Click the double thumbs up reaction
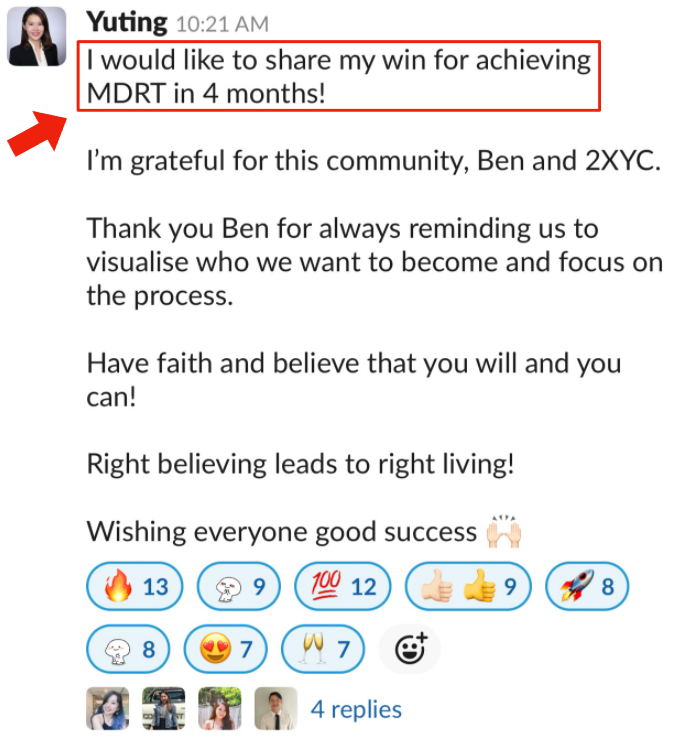The image size is (675, 741). click(x=468, y=586)
